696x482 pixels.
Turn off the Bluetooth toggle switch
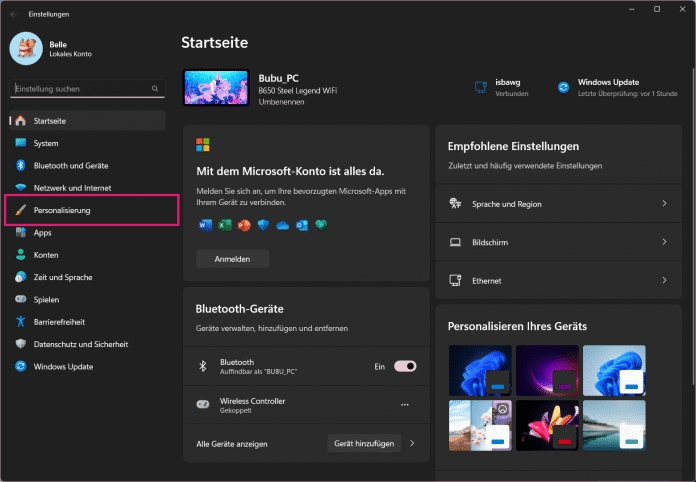tap(405, 367)
